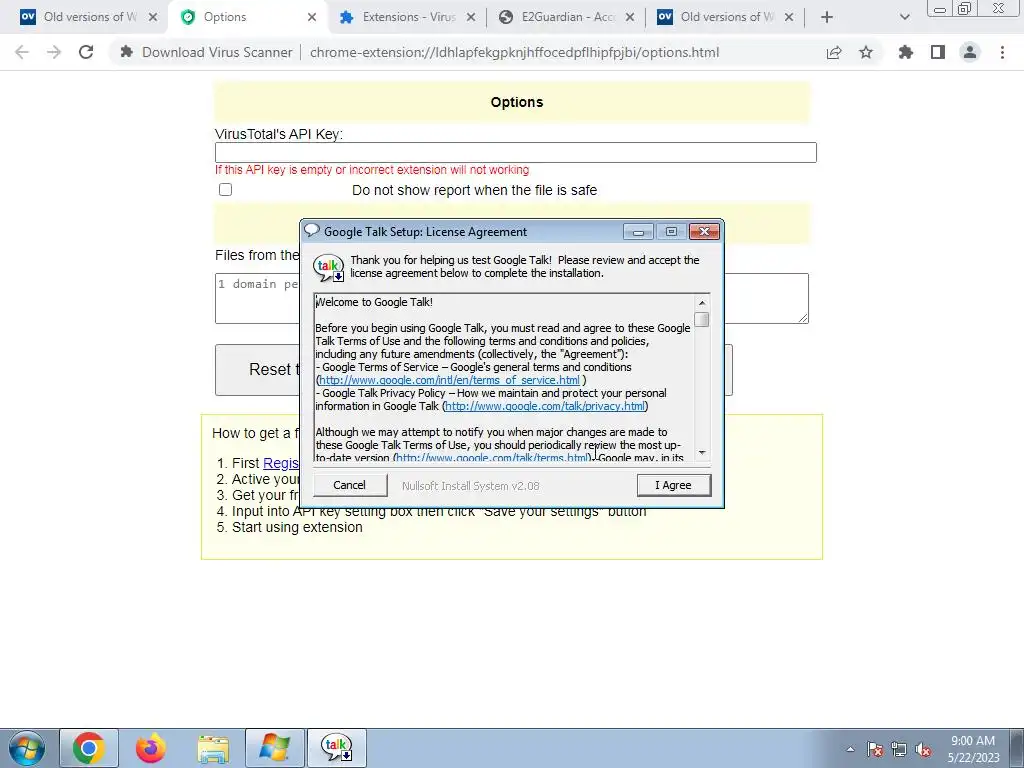Close the Google Talk Setup dialog
Viewport: 1024px width, 768px height.
[704, 231]
